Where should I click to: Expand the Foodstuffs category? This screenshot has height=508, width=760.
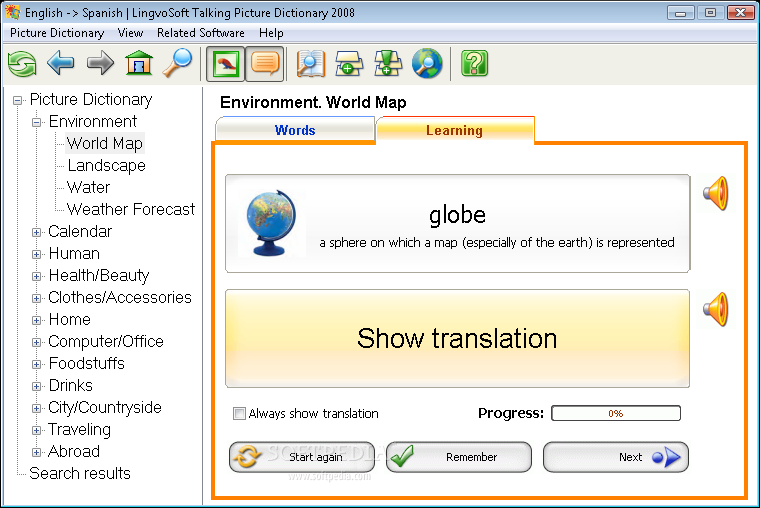(x=36, y=364)
